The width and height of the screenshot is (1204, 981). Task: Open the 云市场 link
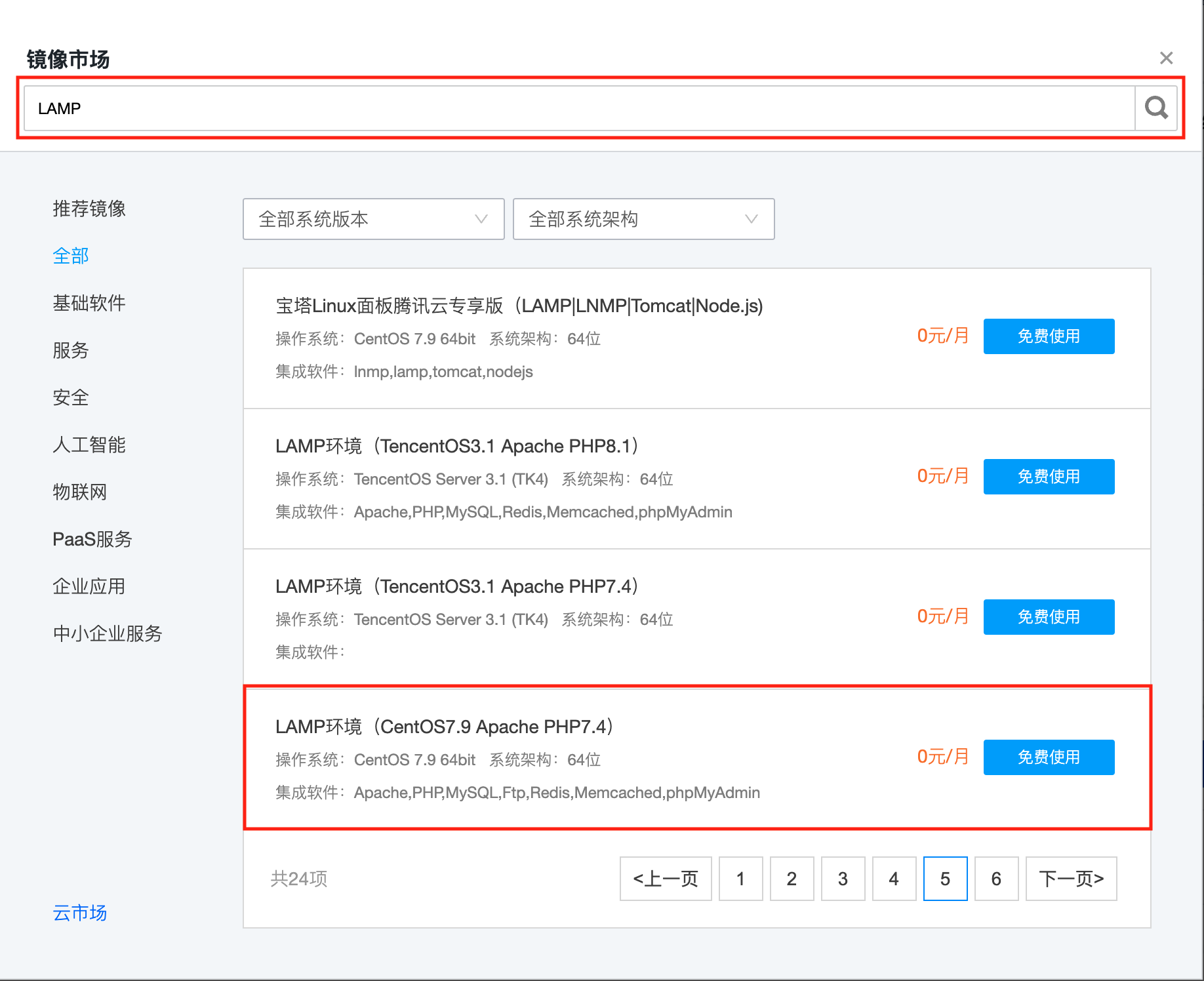(80, 913)
